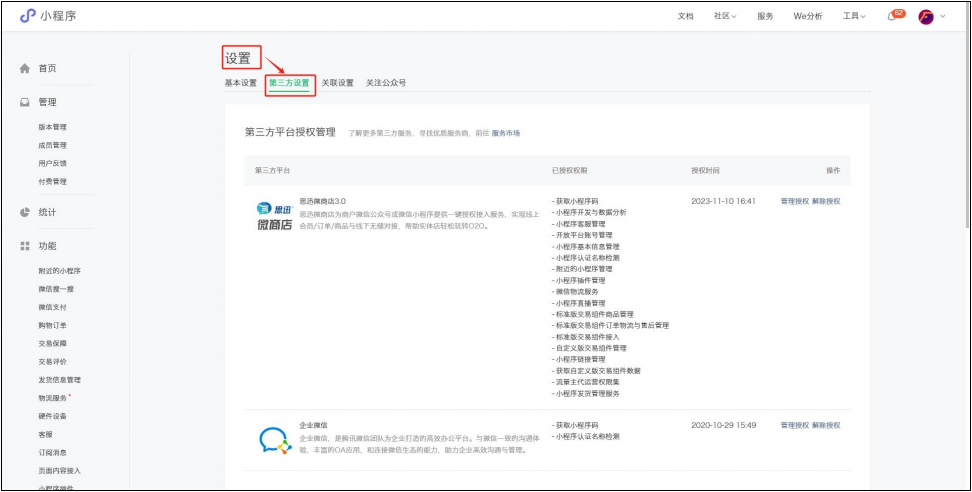Open 微信搜一搜 in sidebar

(56, 289)
